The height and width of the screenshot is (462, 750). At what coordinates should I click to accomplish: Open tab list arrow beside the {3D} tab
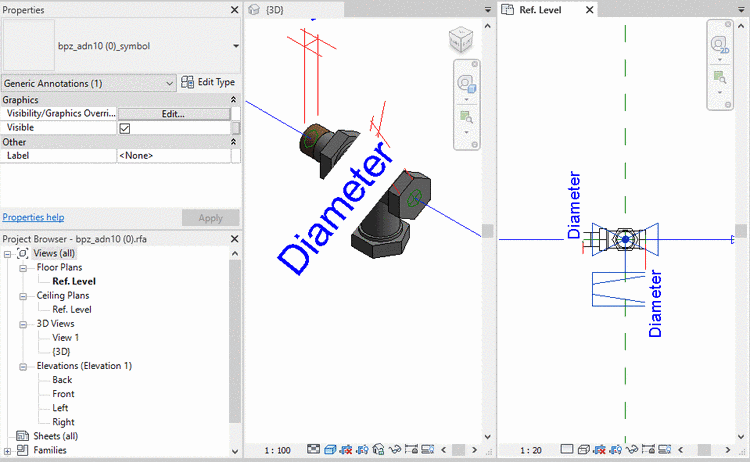(x=488, y=10)
